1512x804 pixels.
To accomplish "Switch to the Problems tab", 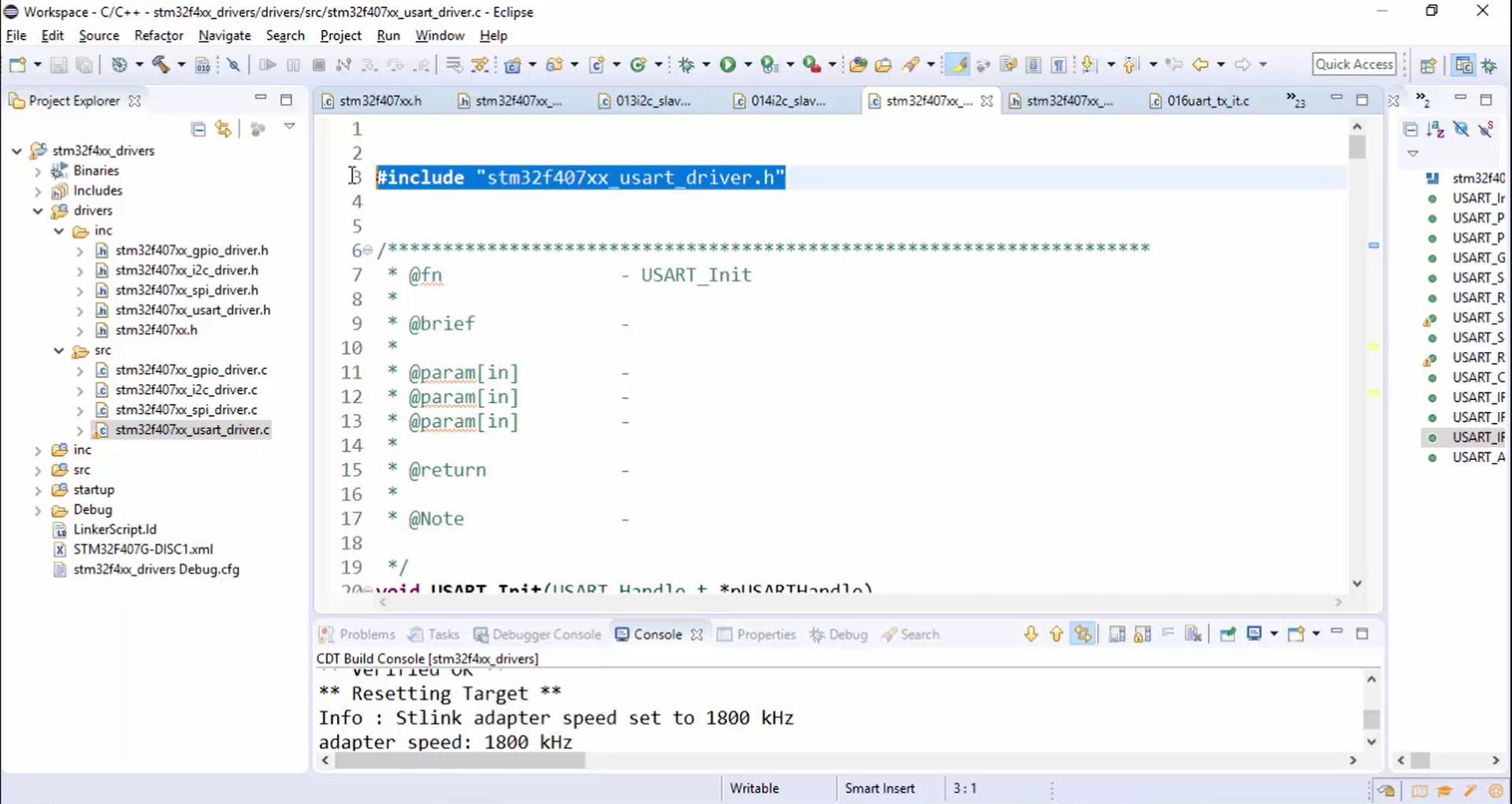I will pos(358,635).
